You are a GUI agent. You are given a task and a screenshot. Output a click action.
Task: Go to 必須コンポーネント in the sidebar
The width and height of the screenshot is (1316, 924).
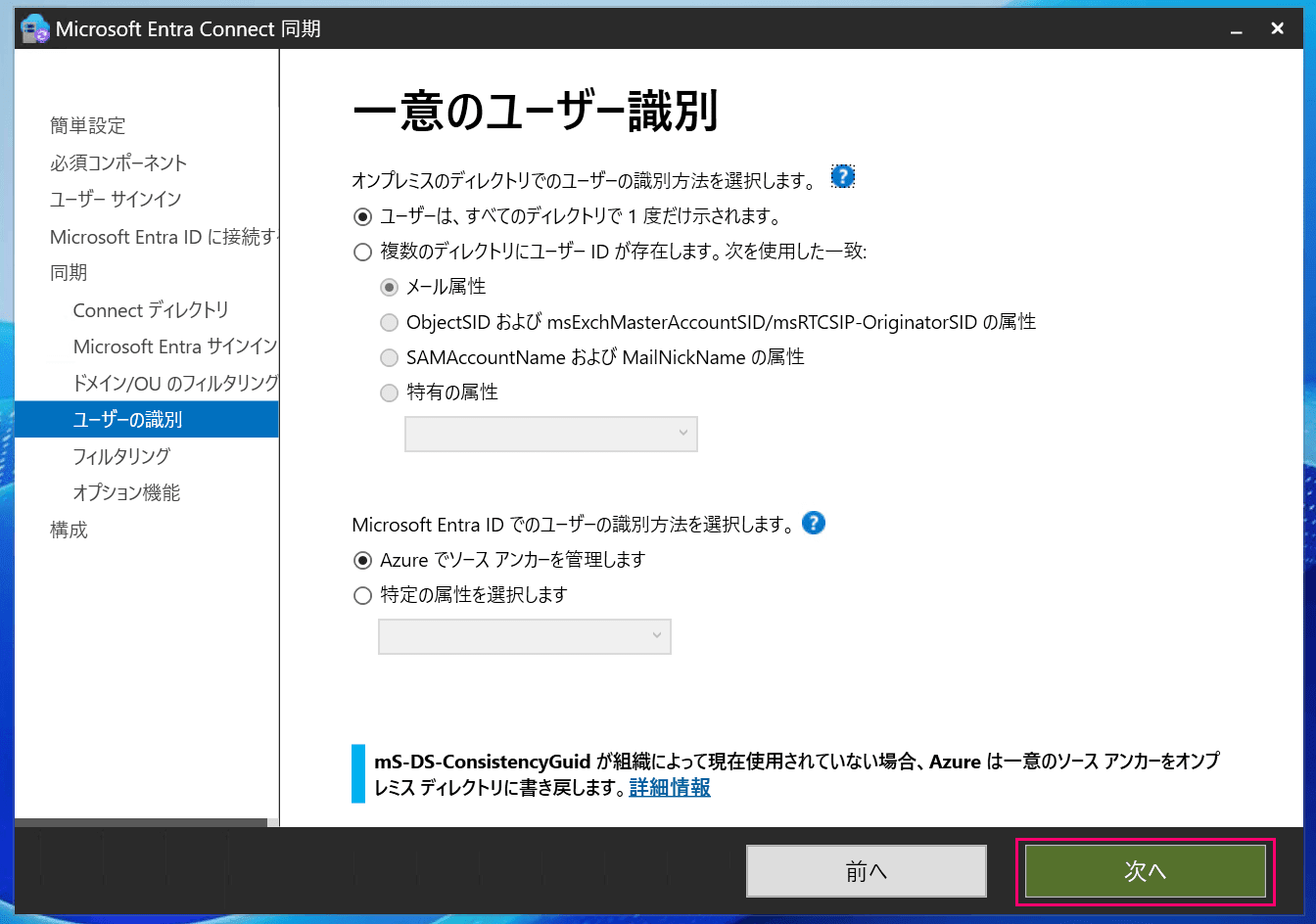(x=118, y=162)
